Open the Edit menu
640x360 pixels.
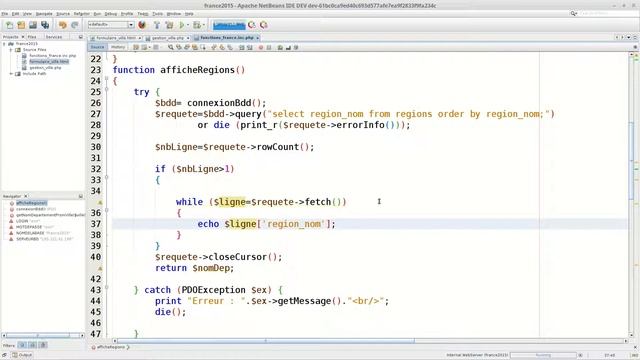15,13
